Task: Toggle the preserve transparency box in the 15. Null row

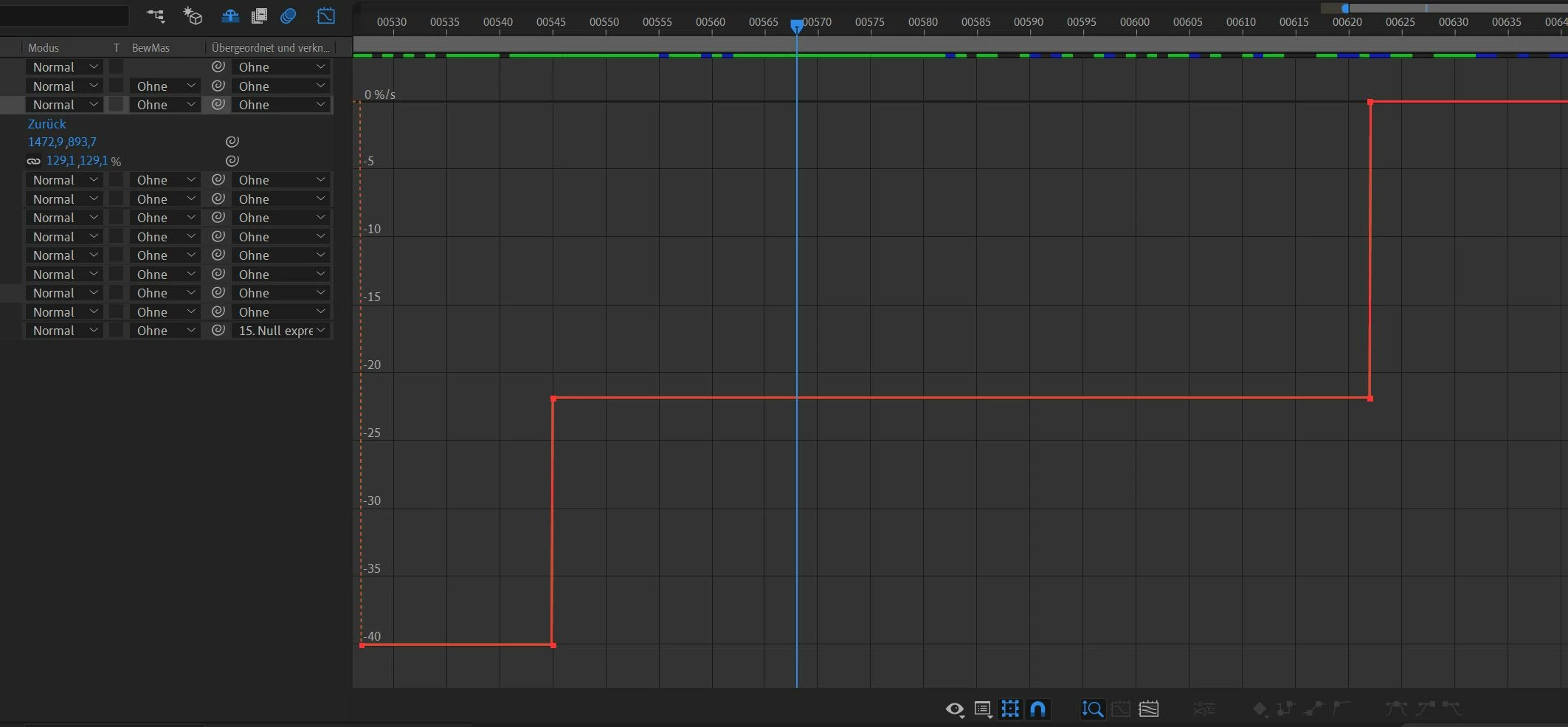Action: [x=116, y=330]
